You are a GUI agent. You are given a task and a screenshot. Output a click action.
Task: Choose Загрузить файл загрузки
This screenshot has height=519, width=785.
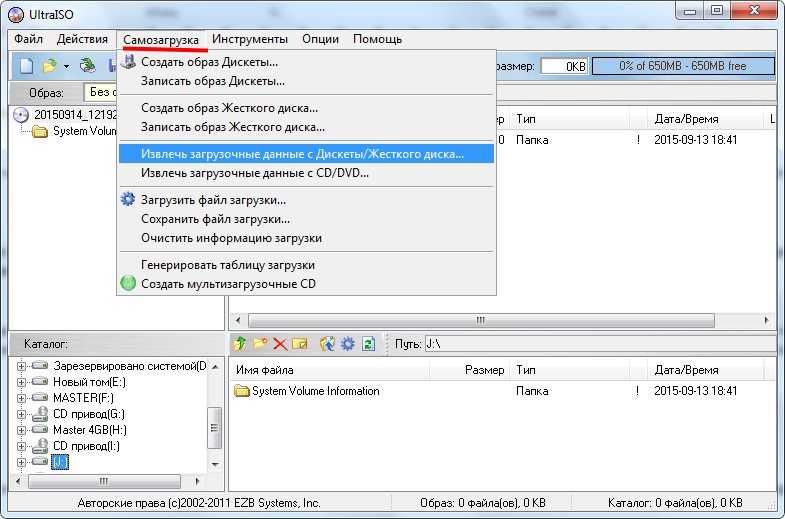point(306,200)
